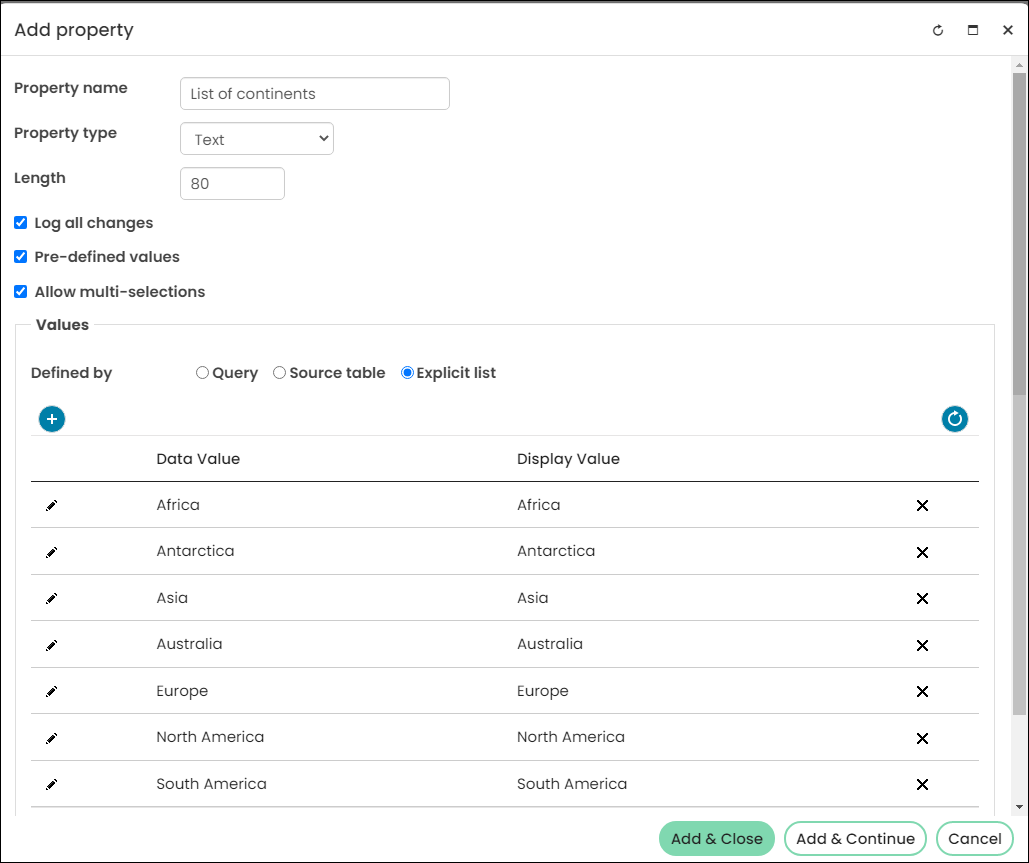This screenshot has height=863, width=1029.
Task: Select the Explicit list radio option
Action: [x=407, y=373]
